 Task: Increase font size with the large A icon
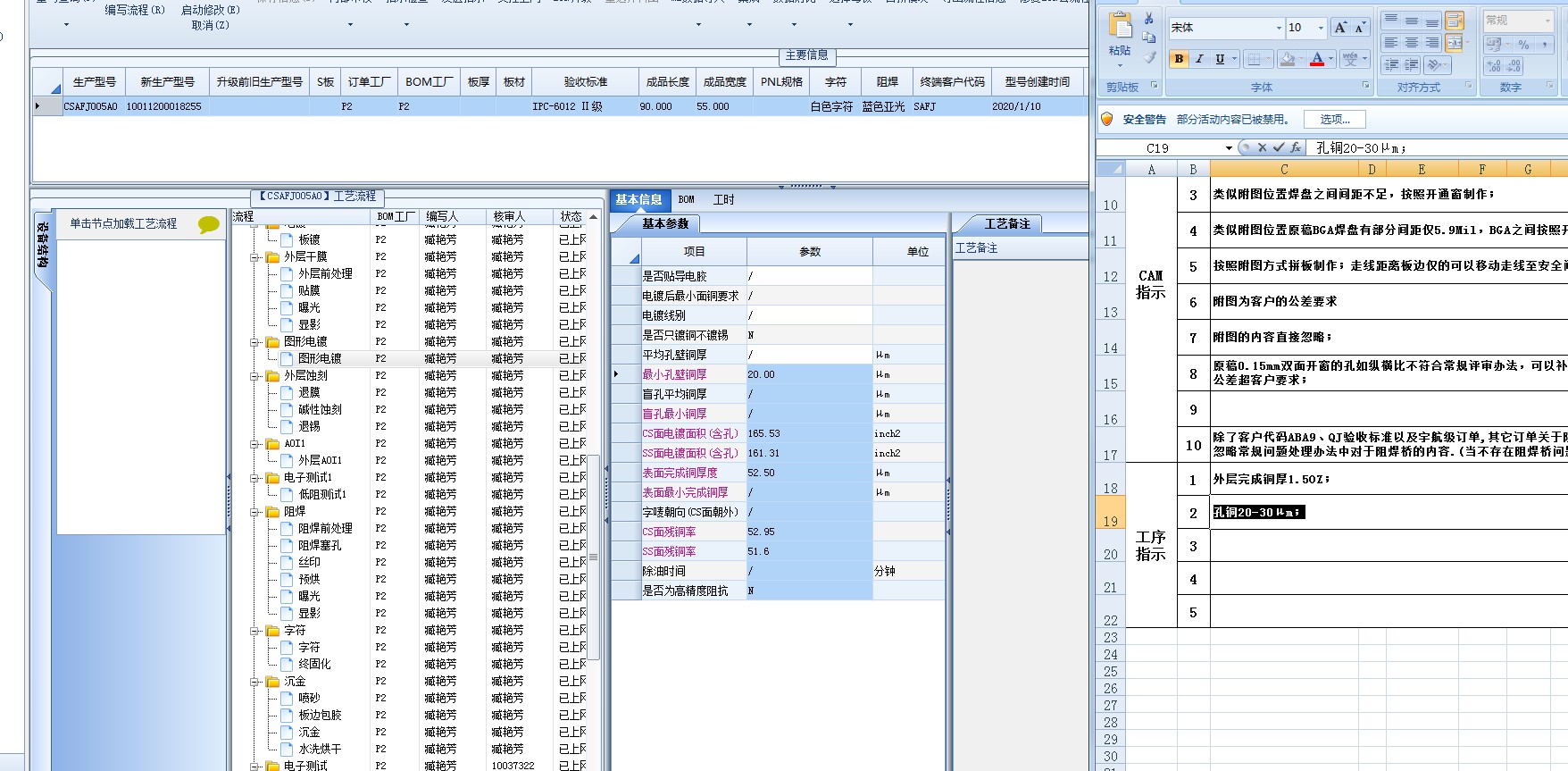pos(1340,28)
